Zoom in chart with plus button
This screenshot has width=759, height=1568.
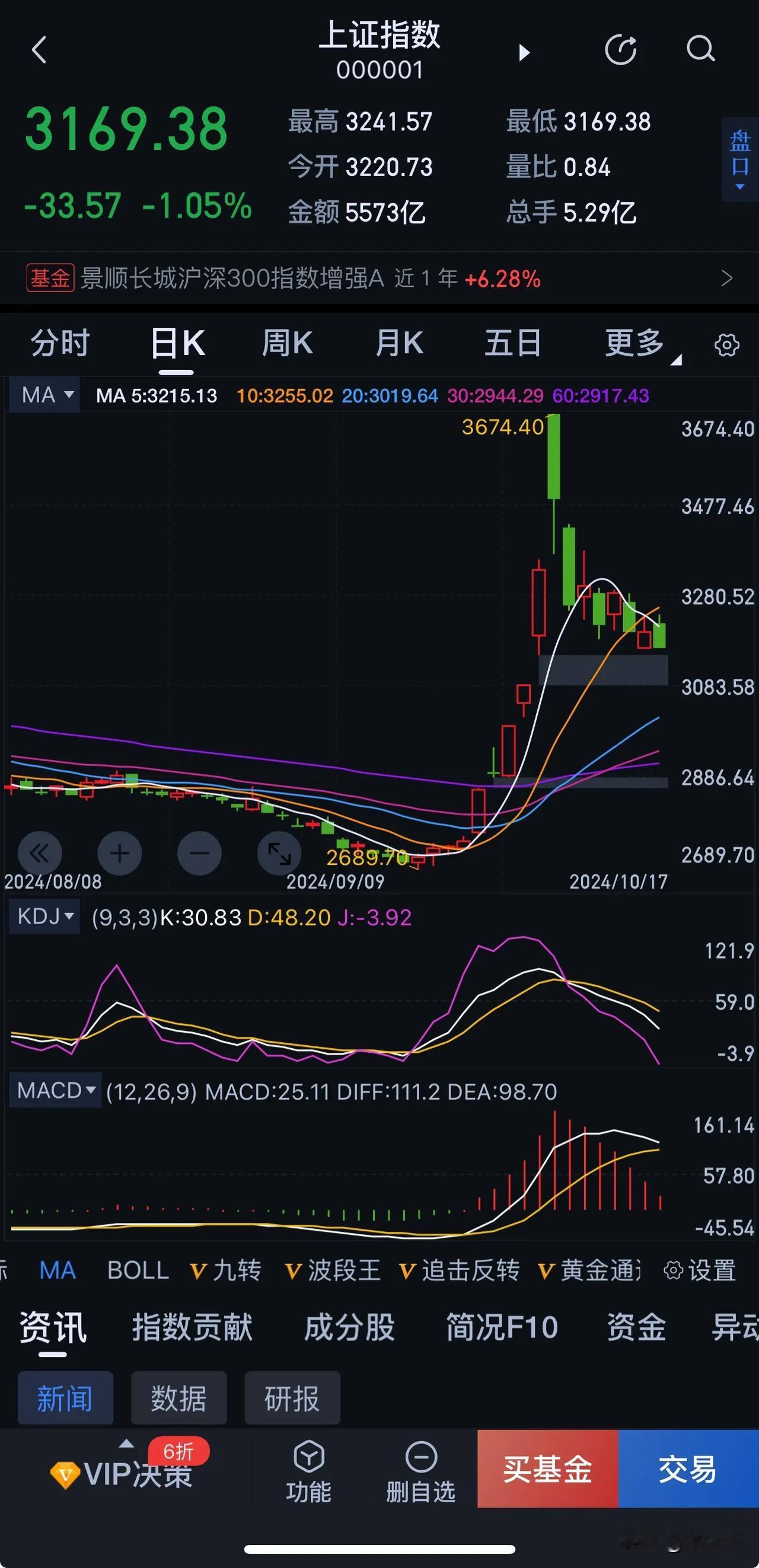pos(119,854)
